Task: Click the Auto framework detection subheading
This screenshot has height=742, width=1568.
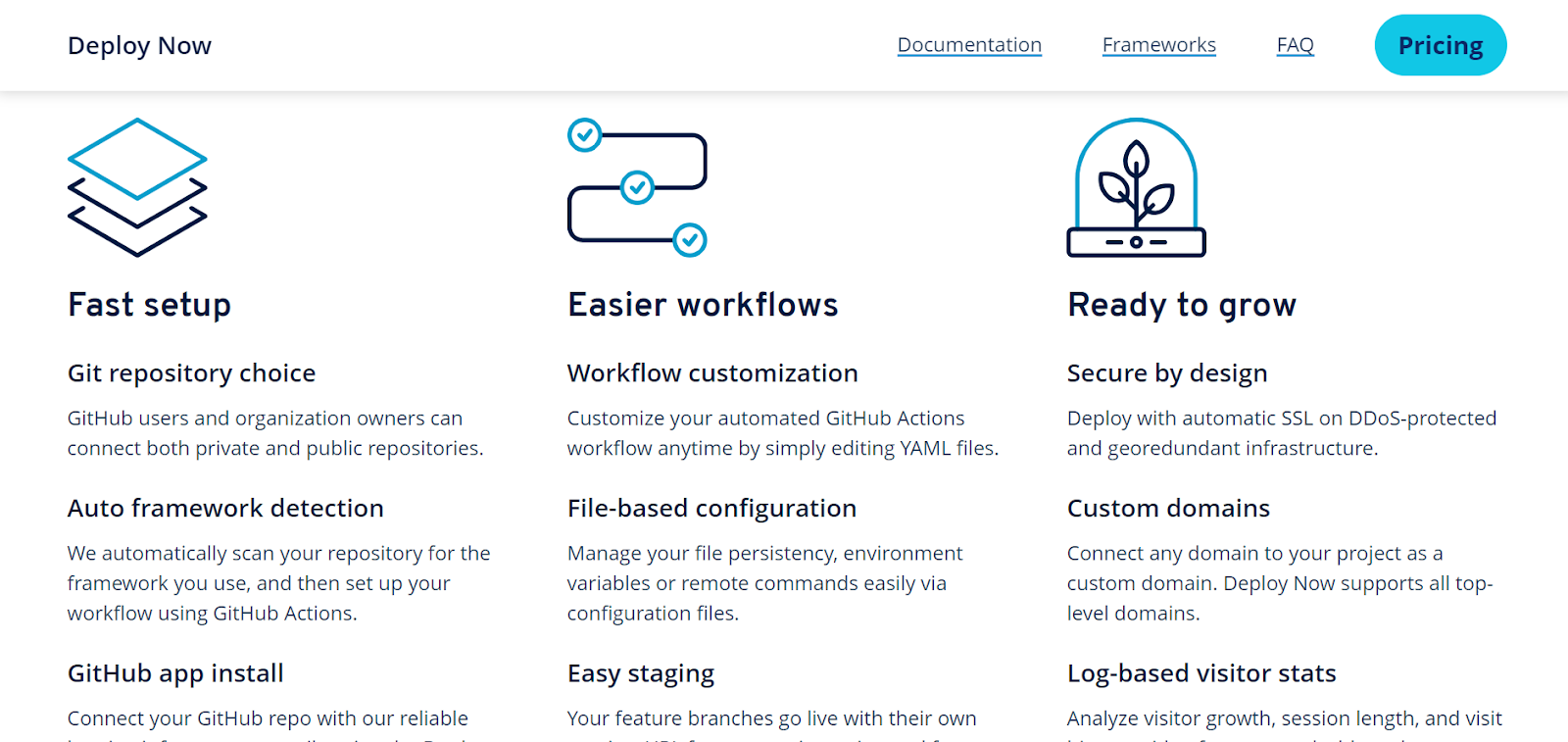Action: tap(225, 509)
